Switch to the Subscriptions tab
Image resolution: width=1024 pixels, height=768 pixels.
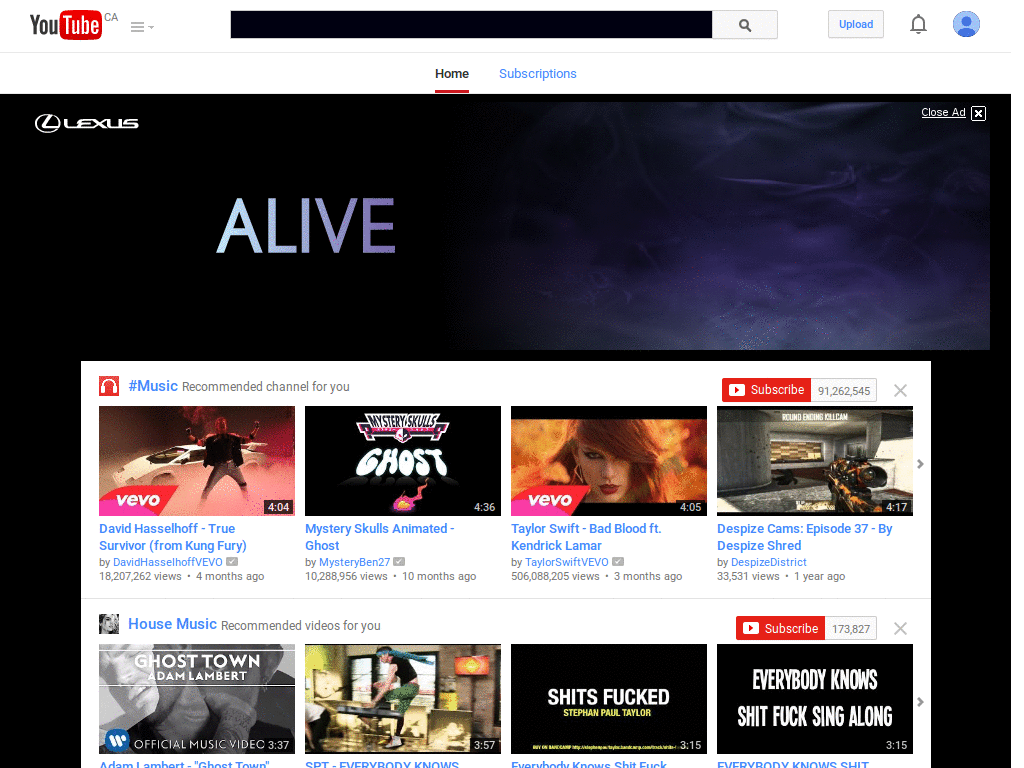click(x=537, y=74)
